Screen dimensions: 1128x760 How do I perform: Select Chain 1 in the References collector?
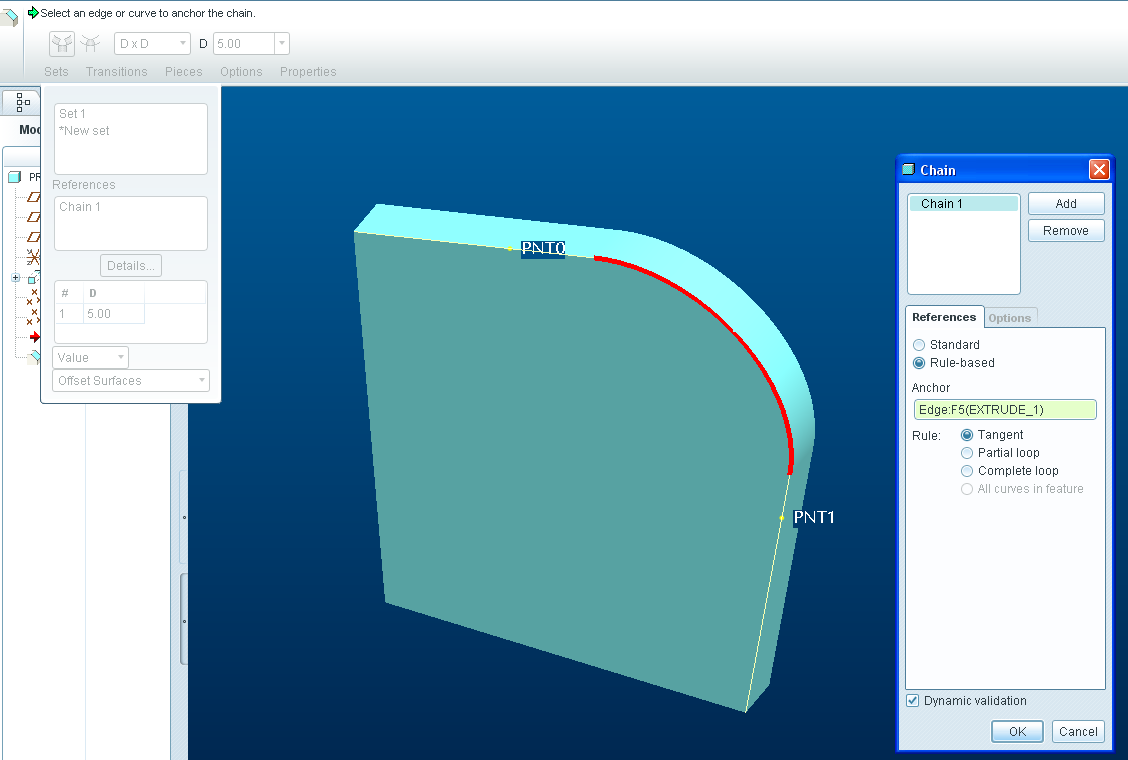80,207
